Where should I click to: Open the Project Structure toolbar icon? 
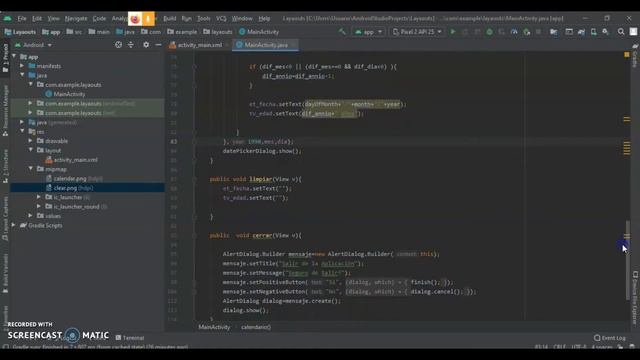(x=553, y=31)
